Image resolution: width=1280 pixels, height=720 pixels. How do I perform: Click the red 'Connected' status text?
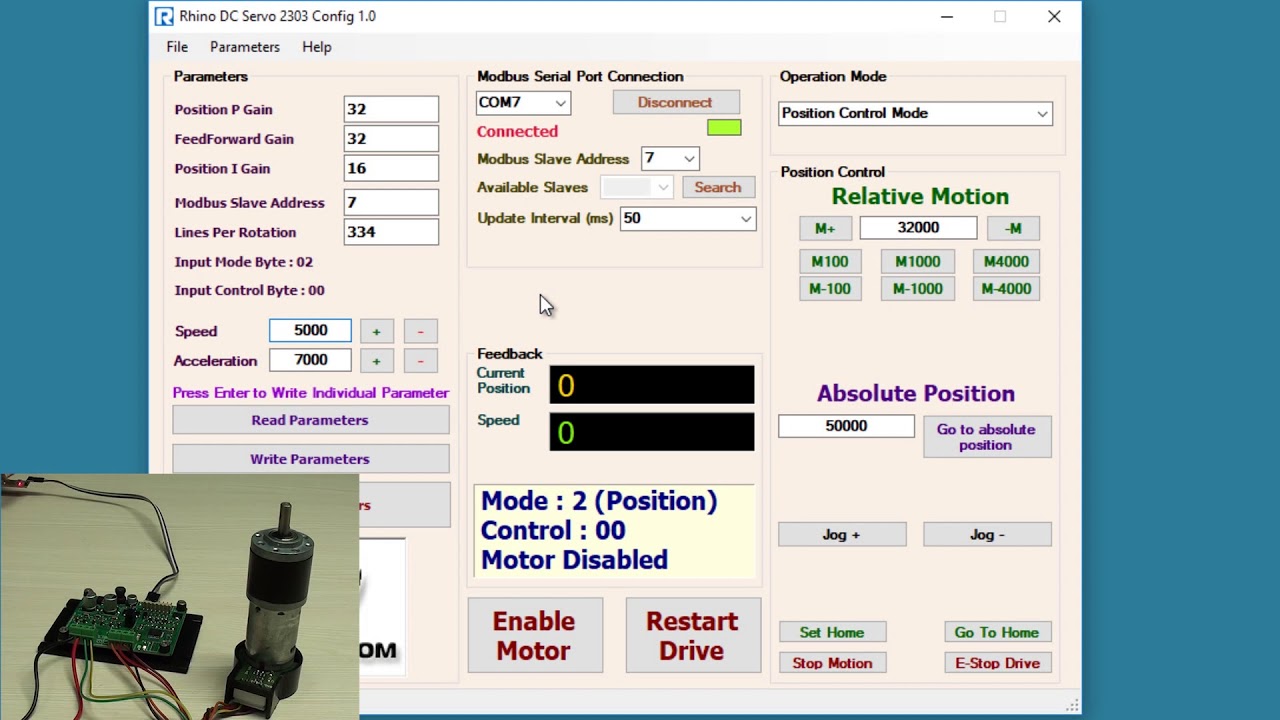pyautogui.click(x=517, y=131)
